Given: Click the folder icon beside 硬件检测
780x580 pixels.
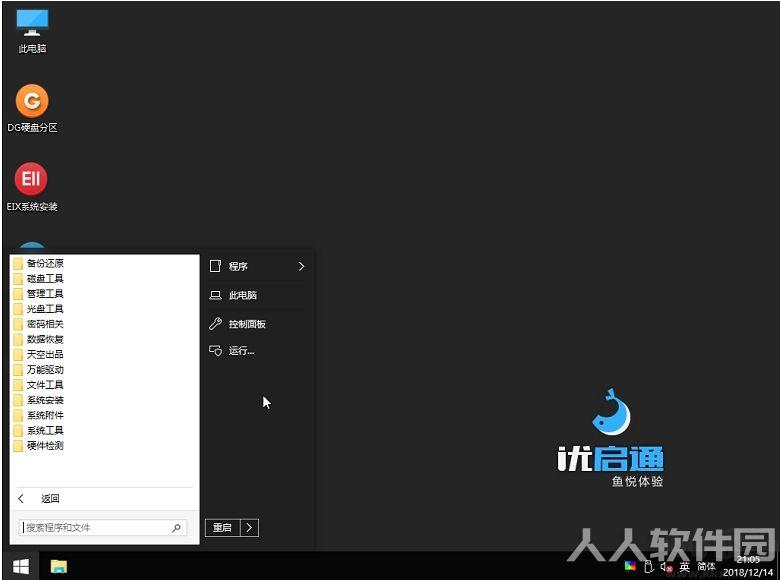Looking at the screenshot, I should pos(18,446).
